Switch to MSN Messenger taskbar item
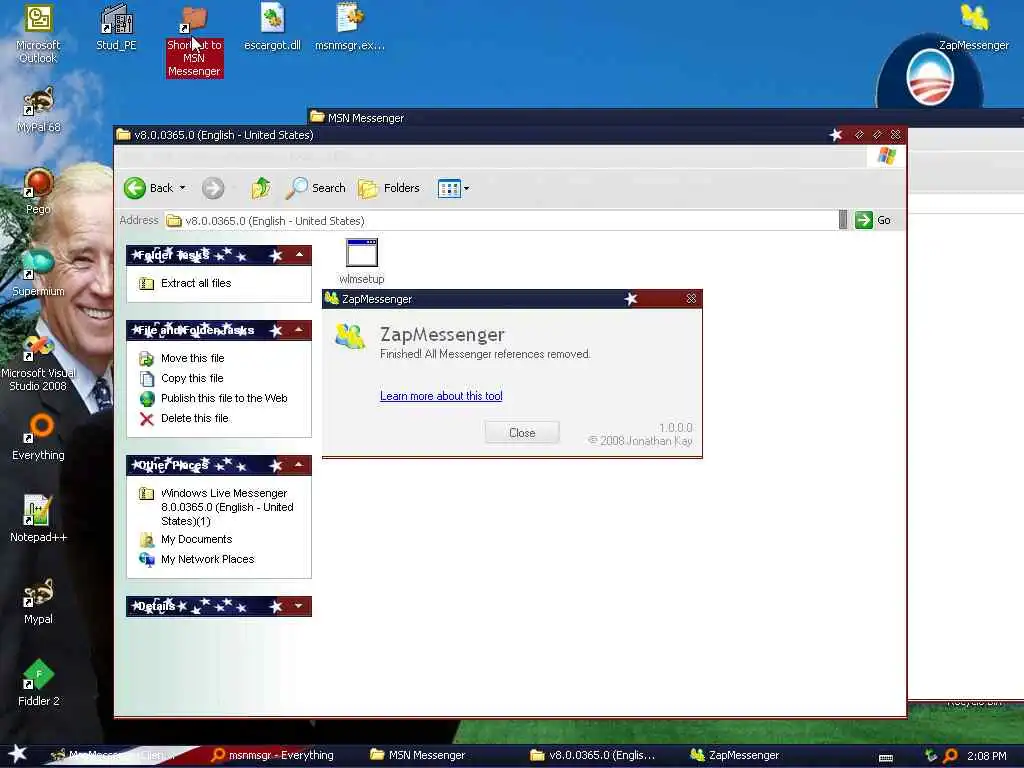1024x768 pixels. [x=418, y=755]
